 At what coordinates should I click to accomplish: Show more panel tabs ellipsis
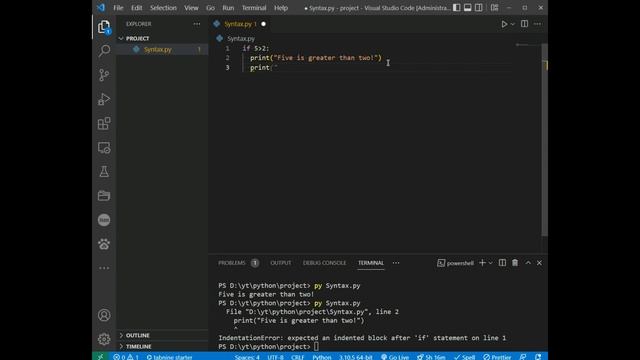coord(396,263)
